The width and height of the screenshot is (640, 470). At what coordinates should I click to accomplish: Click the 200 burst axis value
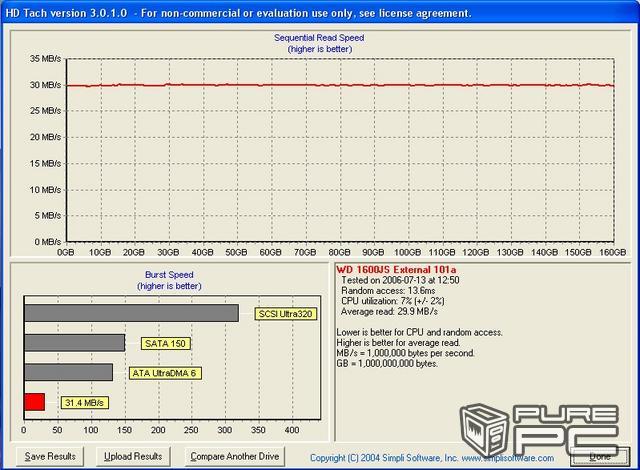[158, 430]
